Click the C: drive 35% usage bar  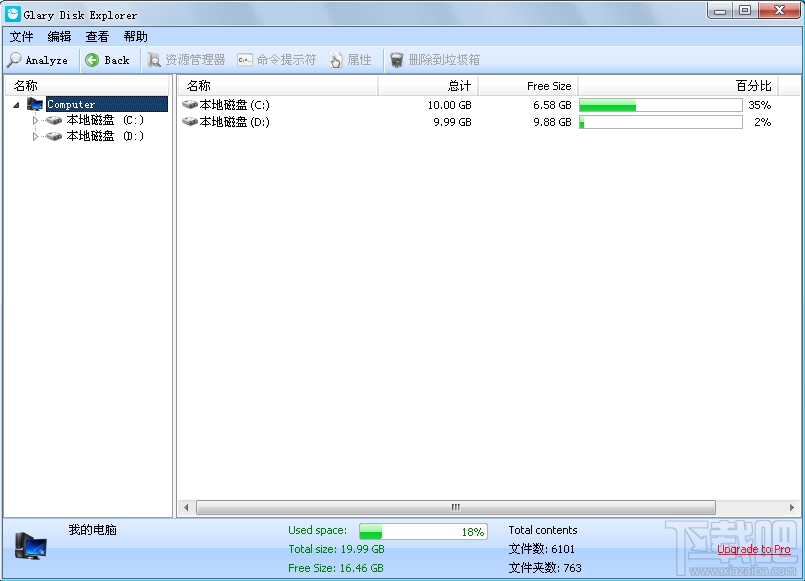coord(661,105)
